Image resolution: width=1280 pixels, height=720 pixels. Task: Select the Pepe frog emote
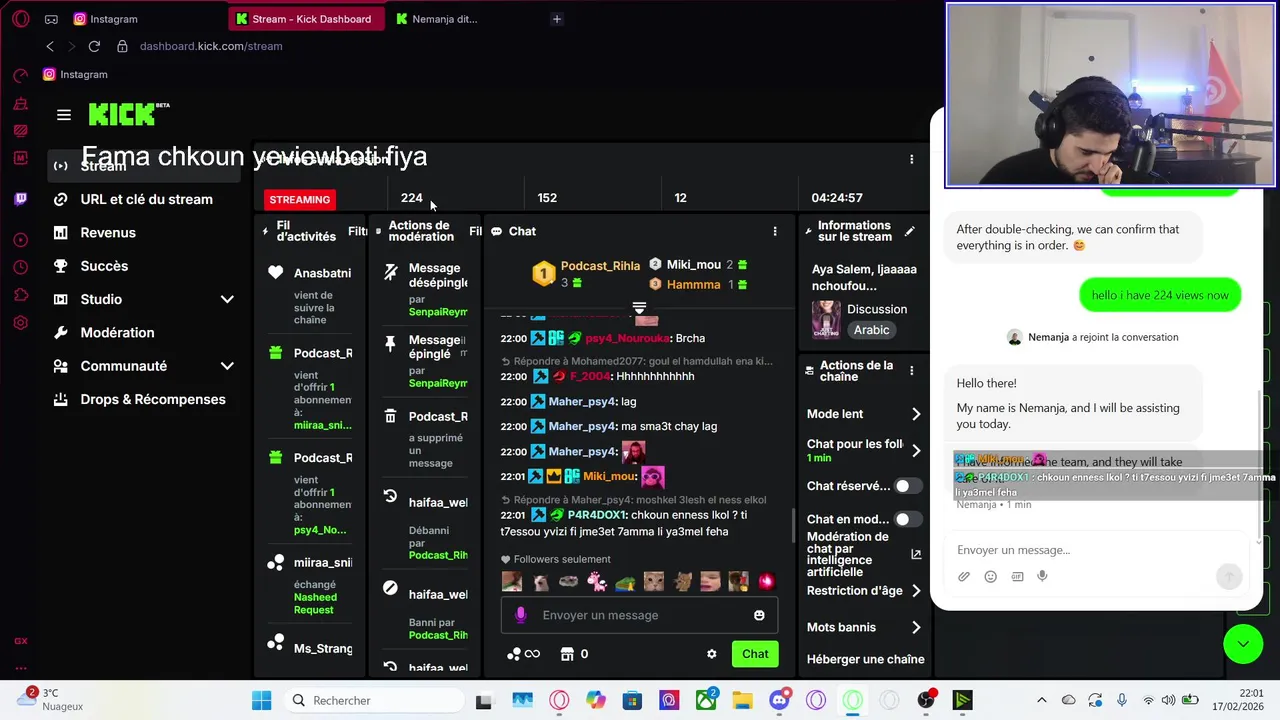pos(625,581)
